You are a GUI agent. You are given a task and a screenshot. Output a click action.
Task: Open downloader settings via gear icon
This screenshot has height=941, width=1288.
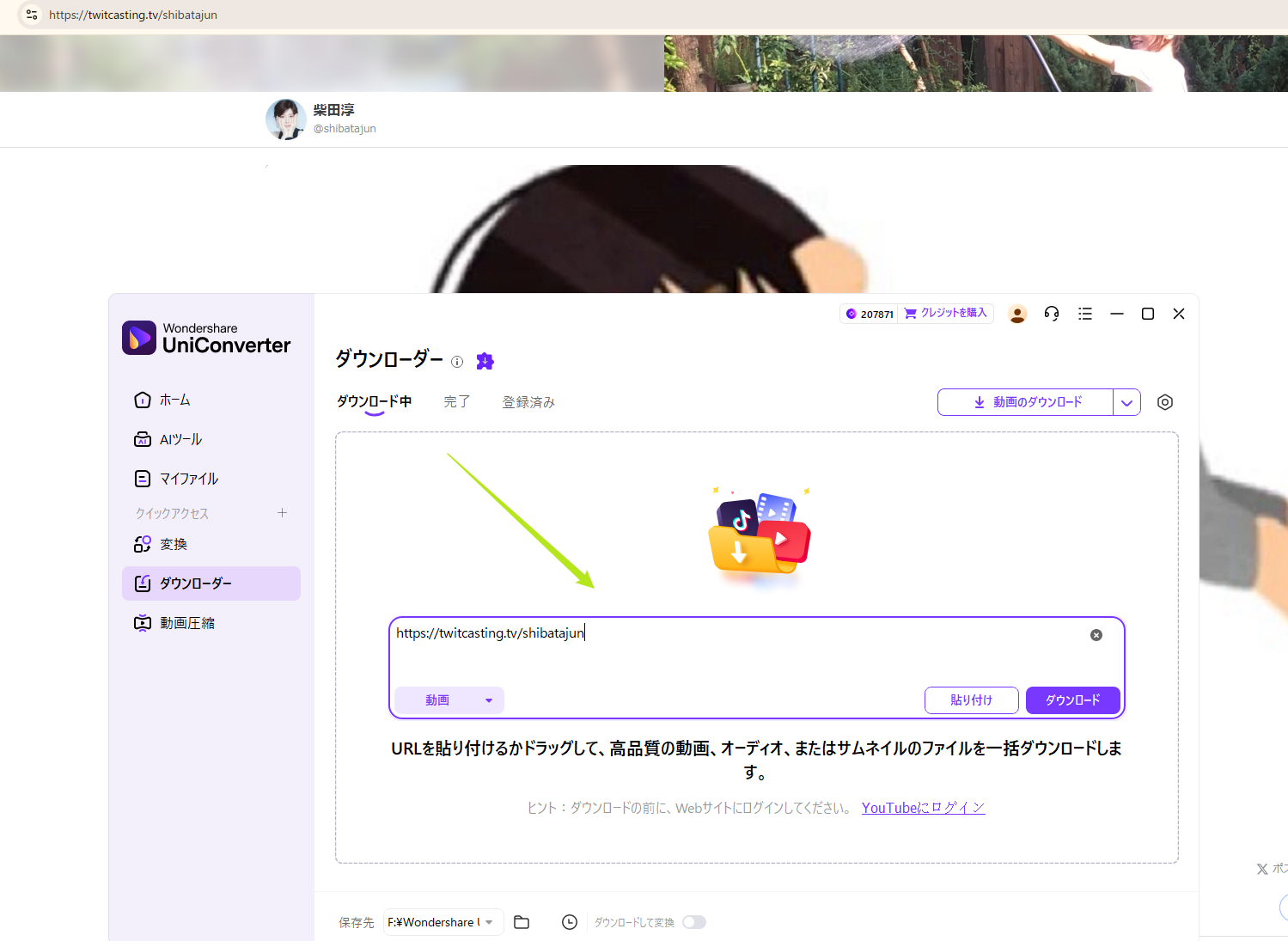(x=1164, y=401)
